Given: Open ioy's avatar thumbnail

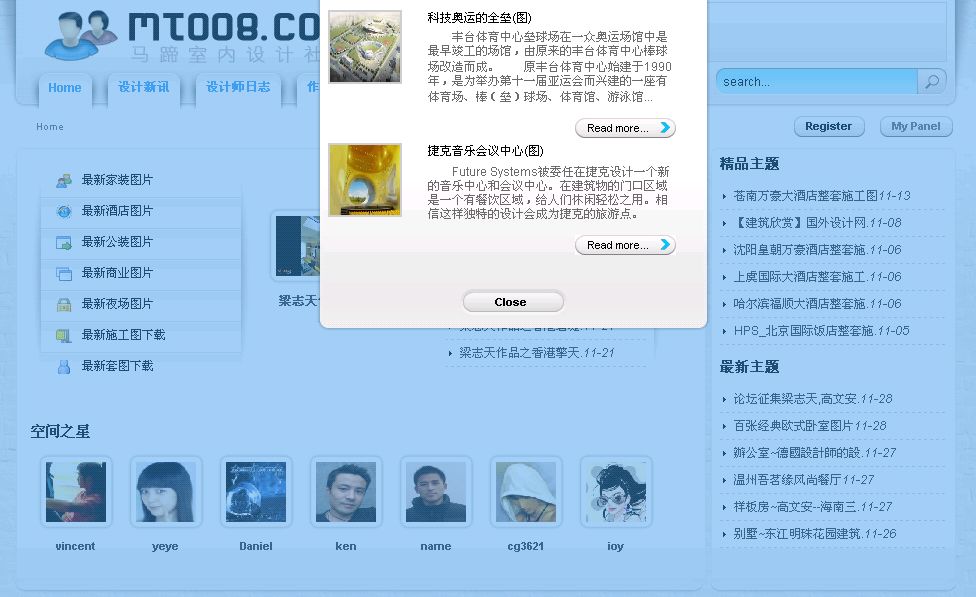Looking at the screenshot, I should coord(616,492).
